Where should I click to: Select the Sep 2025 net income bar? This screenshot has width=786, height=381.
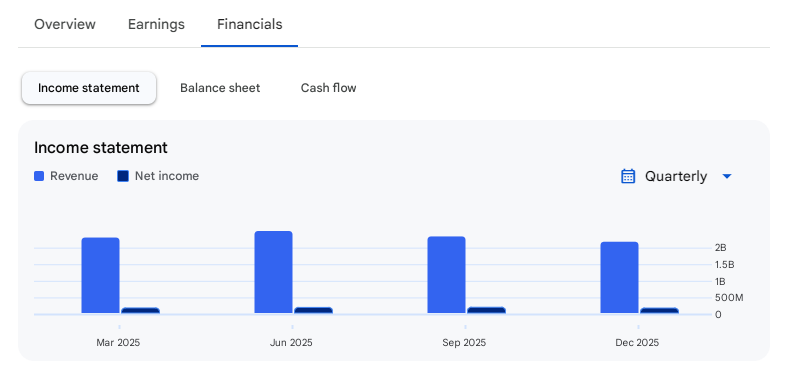[x=486, y=310]
